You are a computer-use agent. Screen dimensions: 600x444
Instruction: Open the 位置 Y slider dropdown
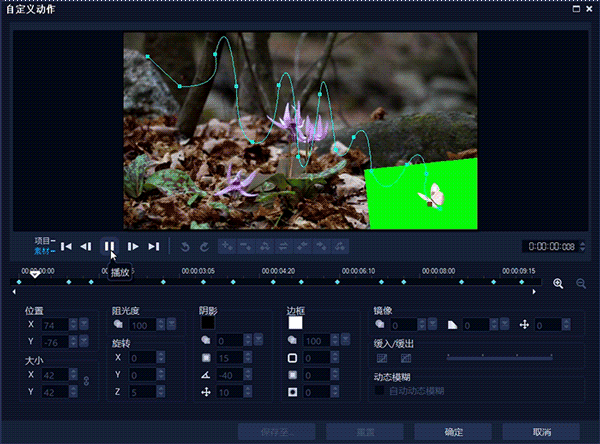[x=84, y=341]
